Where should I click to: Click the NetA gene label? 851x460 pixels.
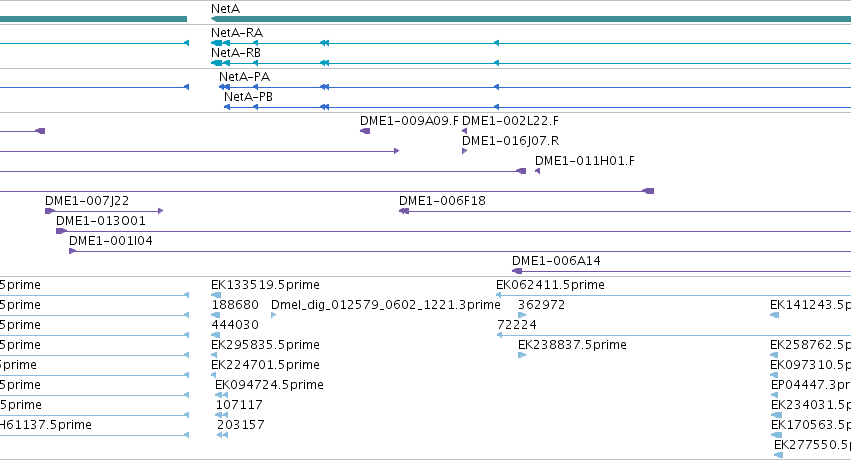tap(225, 9)
